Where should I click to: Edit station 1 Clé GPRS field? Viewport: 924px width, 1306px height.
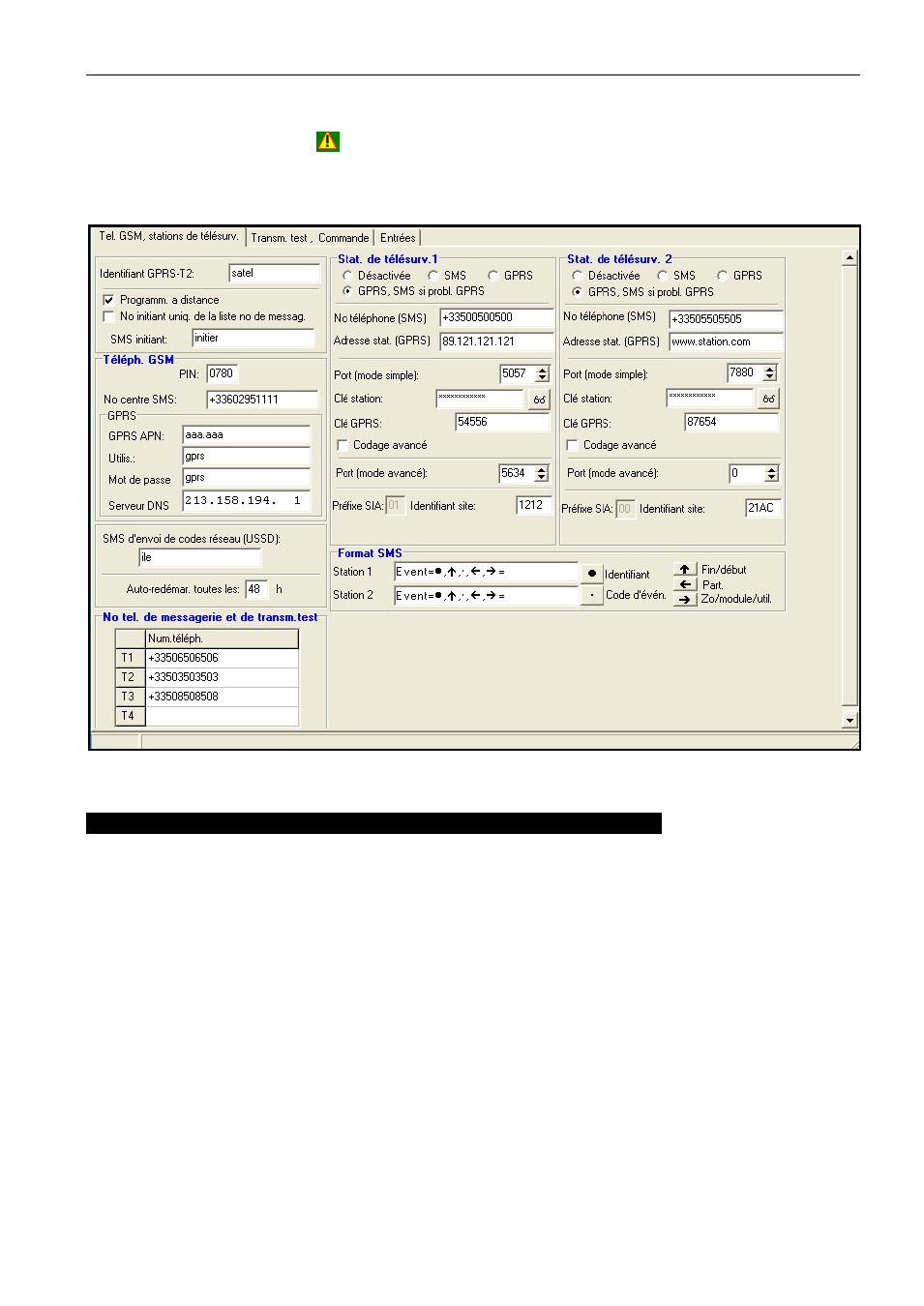(x=503, y=422)
